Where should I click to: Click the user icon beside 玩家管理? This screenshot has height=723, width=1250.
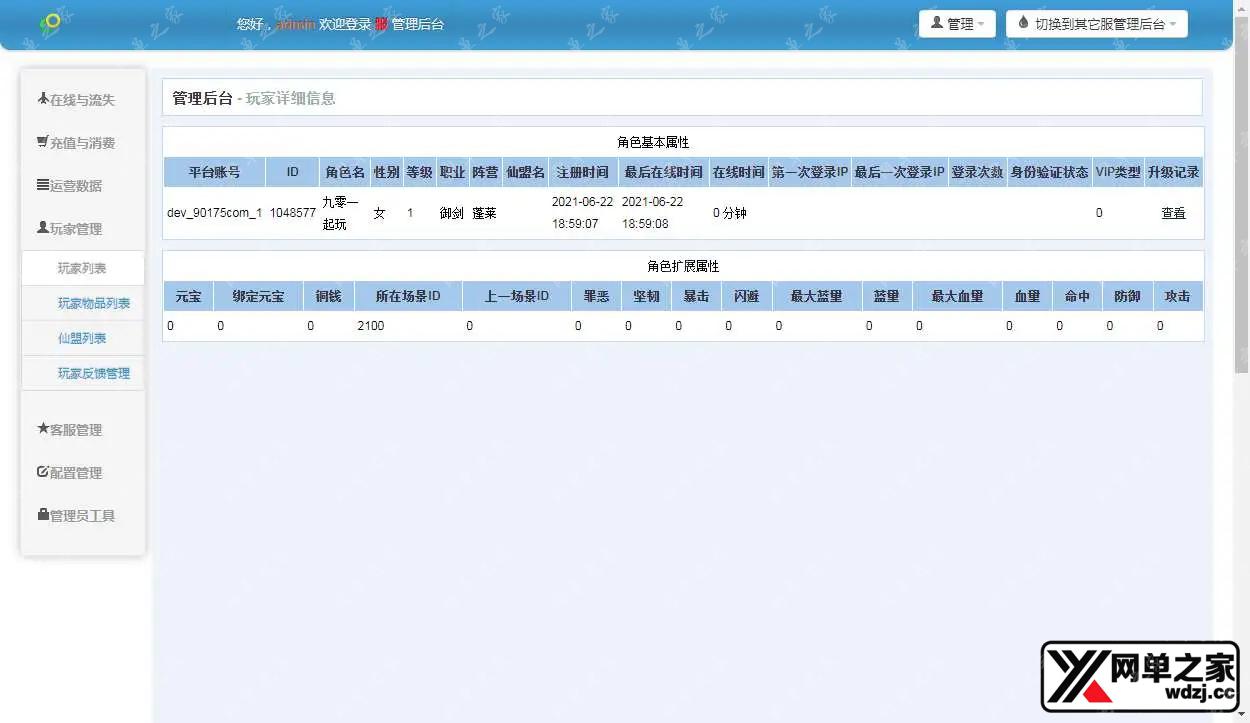(x=43, y=228)
